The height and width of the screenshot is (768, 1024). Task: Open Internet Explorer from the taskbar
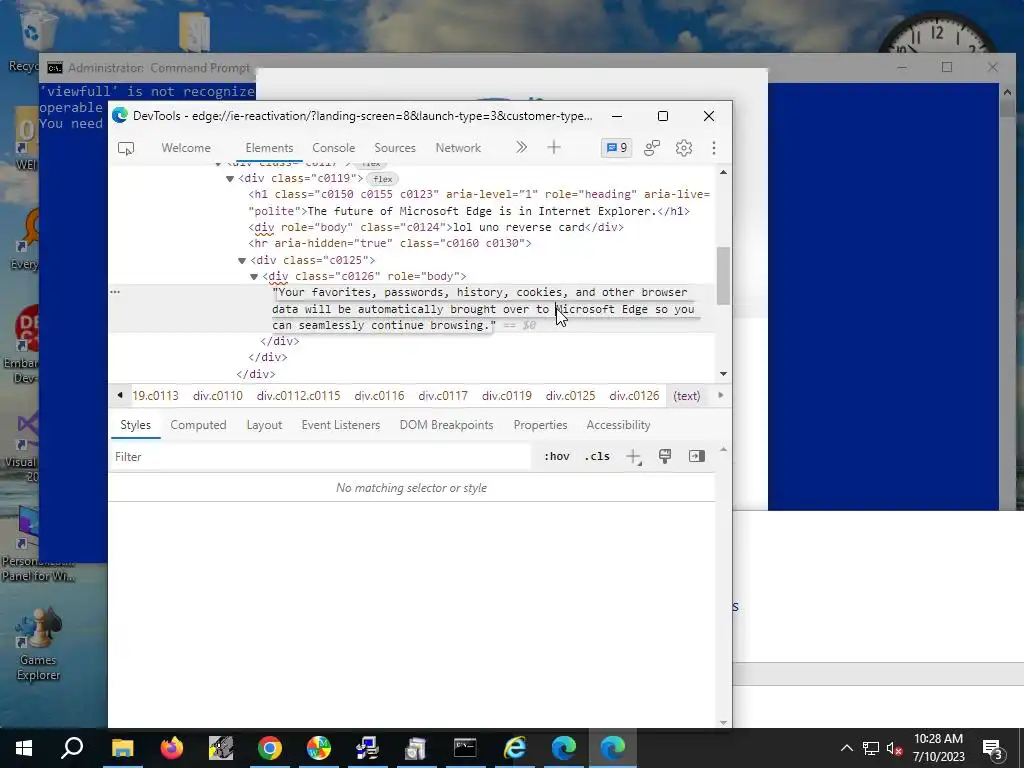coord(515,748)
